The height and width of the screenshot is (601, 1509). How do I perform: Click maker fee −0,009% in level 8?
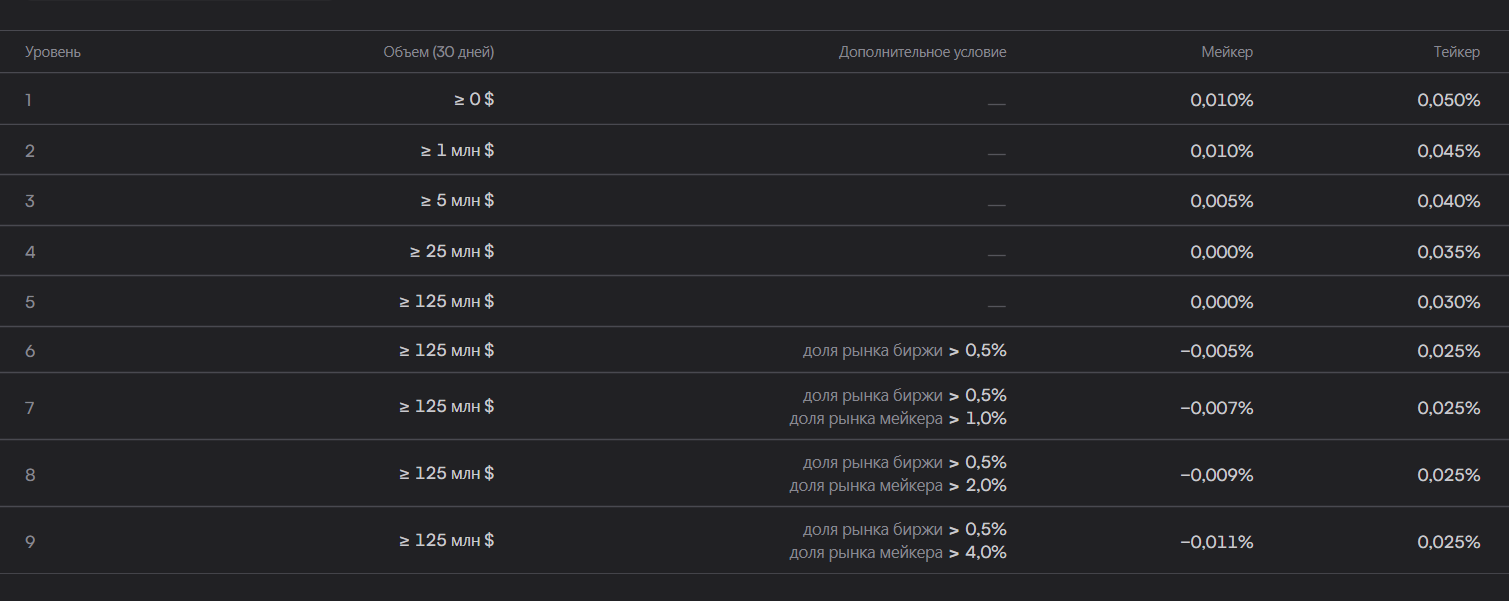1217,475
